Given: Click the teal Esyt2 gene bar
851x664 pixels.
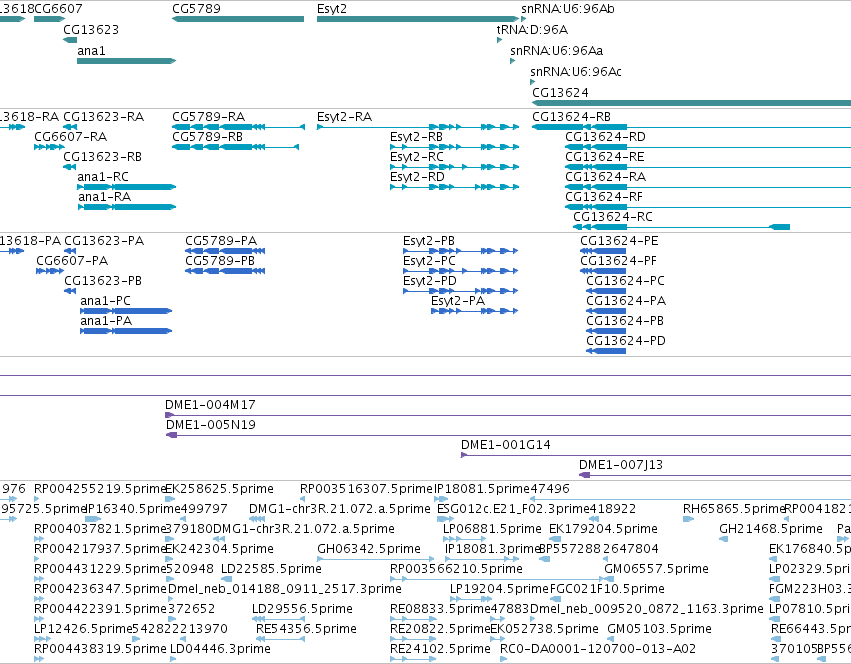Looking at the screenshot, I should tap(417, 19).
